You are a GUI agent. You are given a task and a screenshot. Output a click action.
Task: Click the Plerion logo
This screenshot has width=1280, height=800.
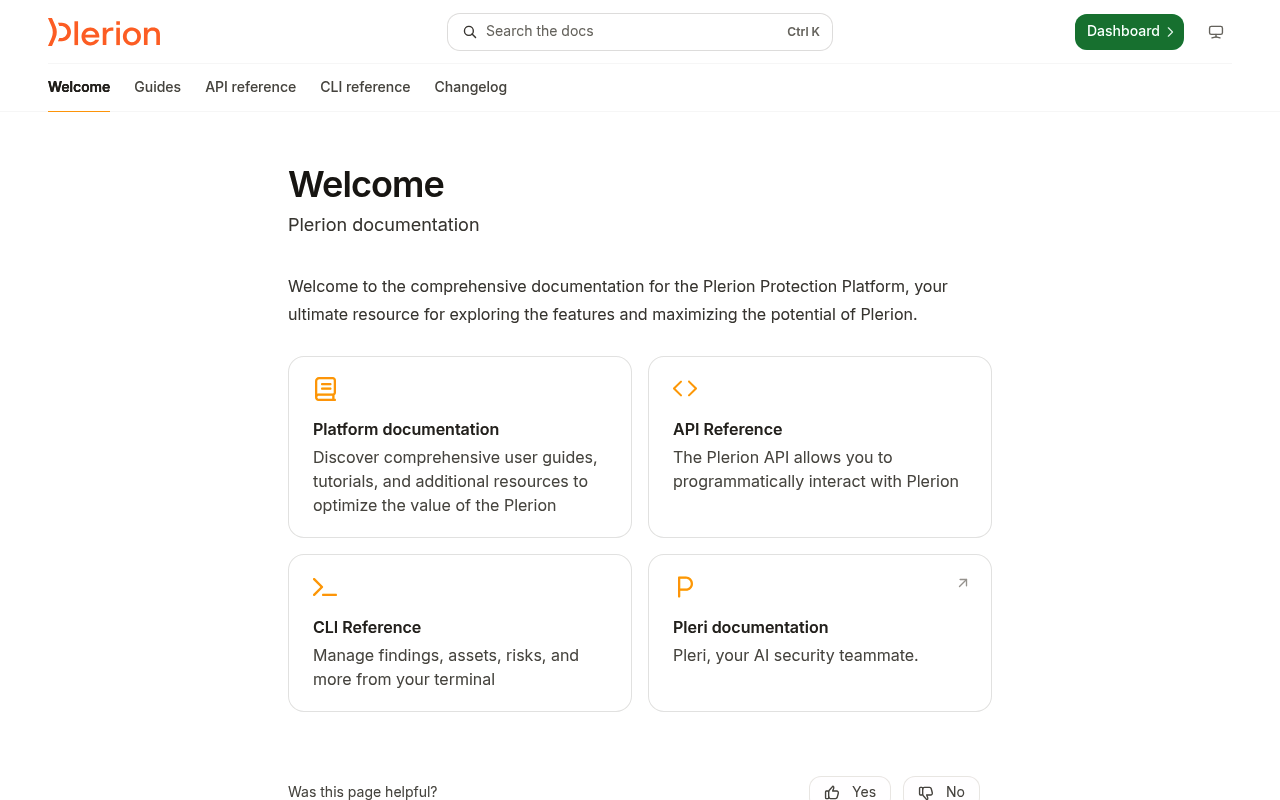[x=104, y=32]
